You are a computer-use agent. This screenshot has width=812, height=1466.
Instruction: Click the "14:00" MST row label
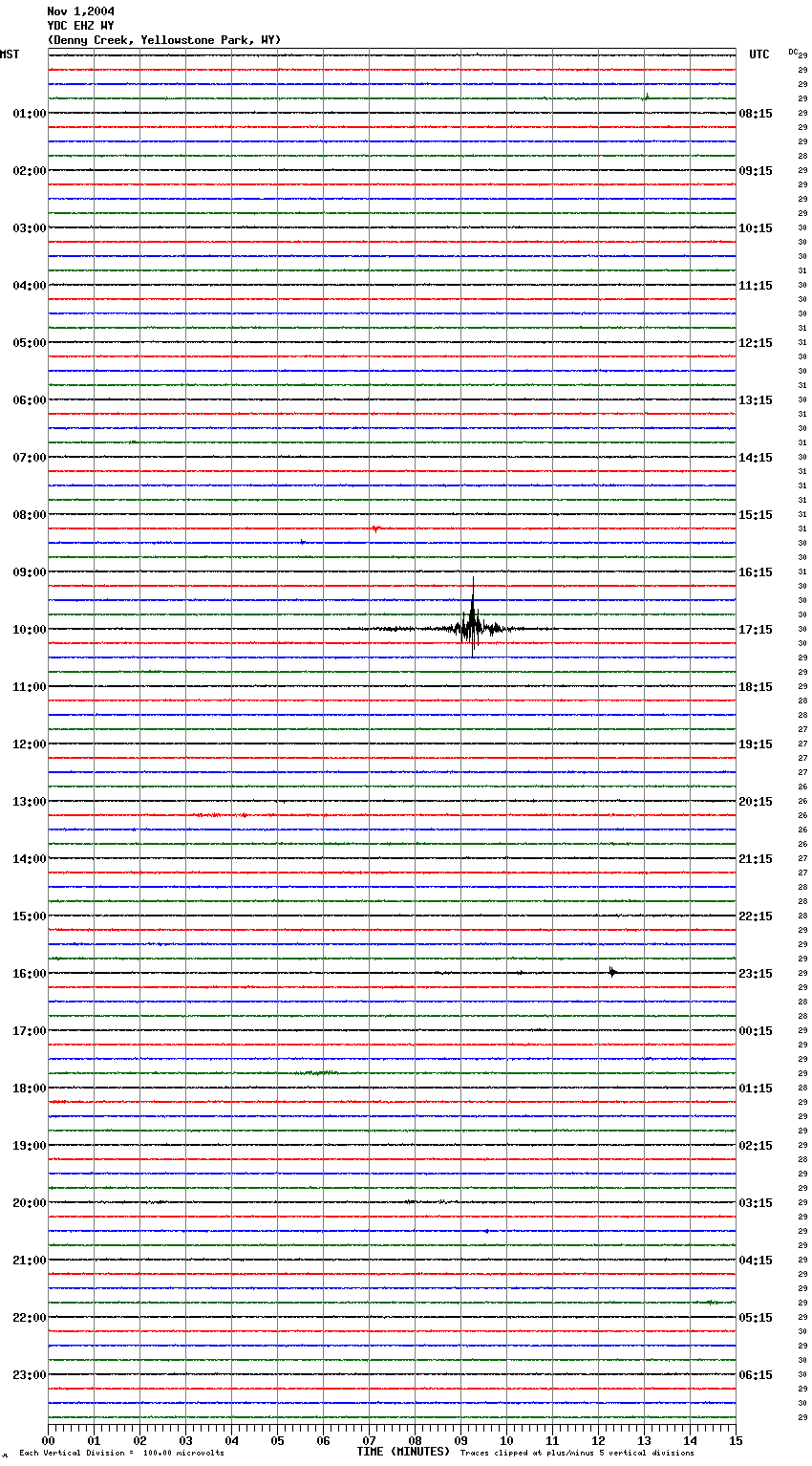pos(30,859)
